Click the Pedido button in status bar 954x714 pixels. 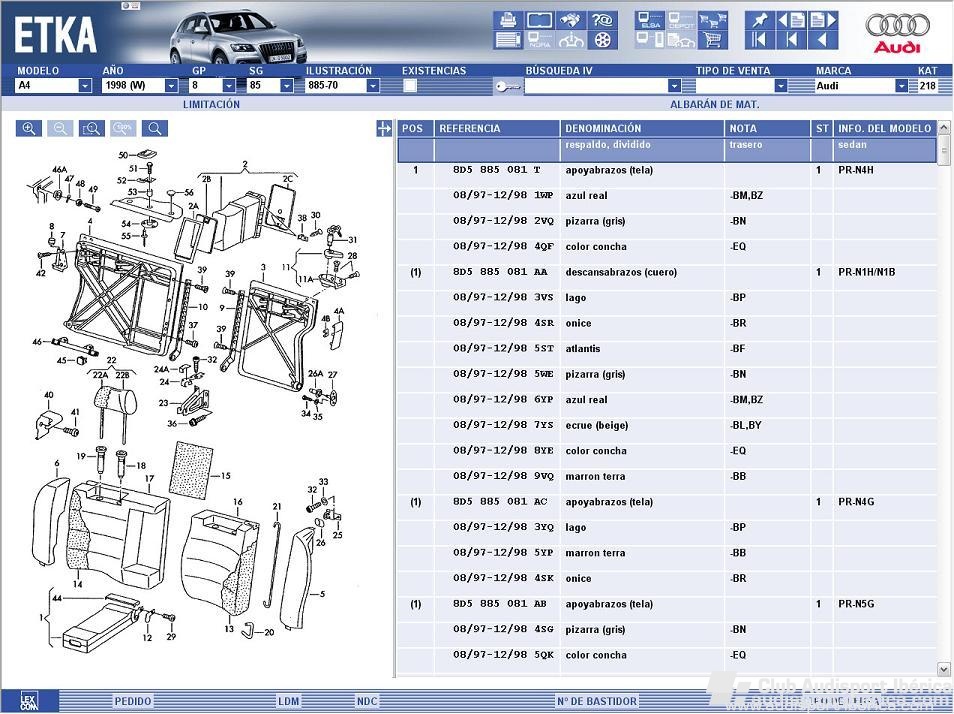[x=133, y=701]
